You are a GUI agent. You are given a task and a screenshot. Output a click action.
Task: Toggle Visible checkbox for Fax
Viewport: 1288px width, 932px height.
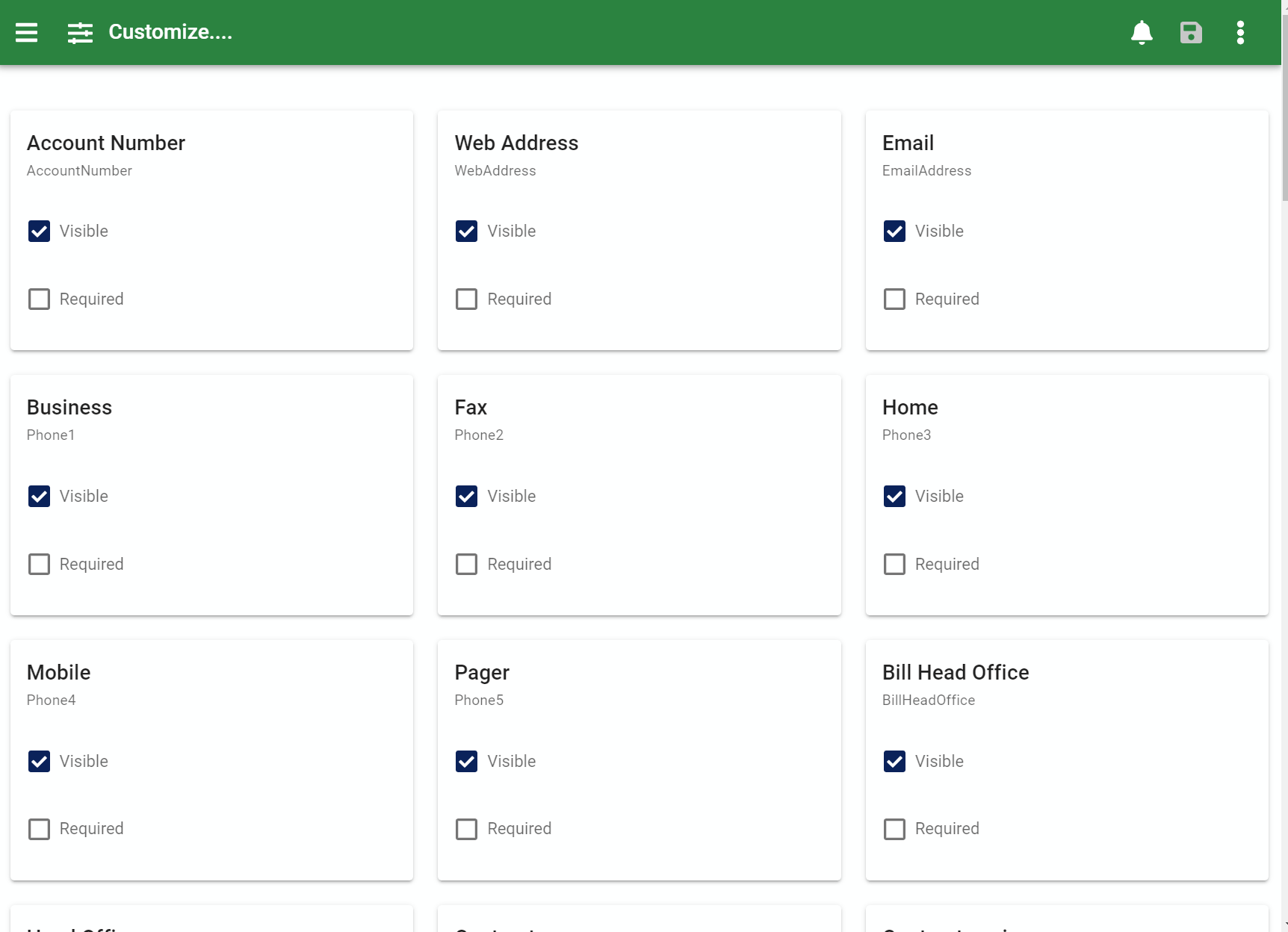(x=466, y=497)
